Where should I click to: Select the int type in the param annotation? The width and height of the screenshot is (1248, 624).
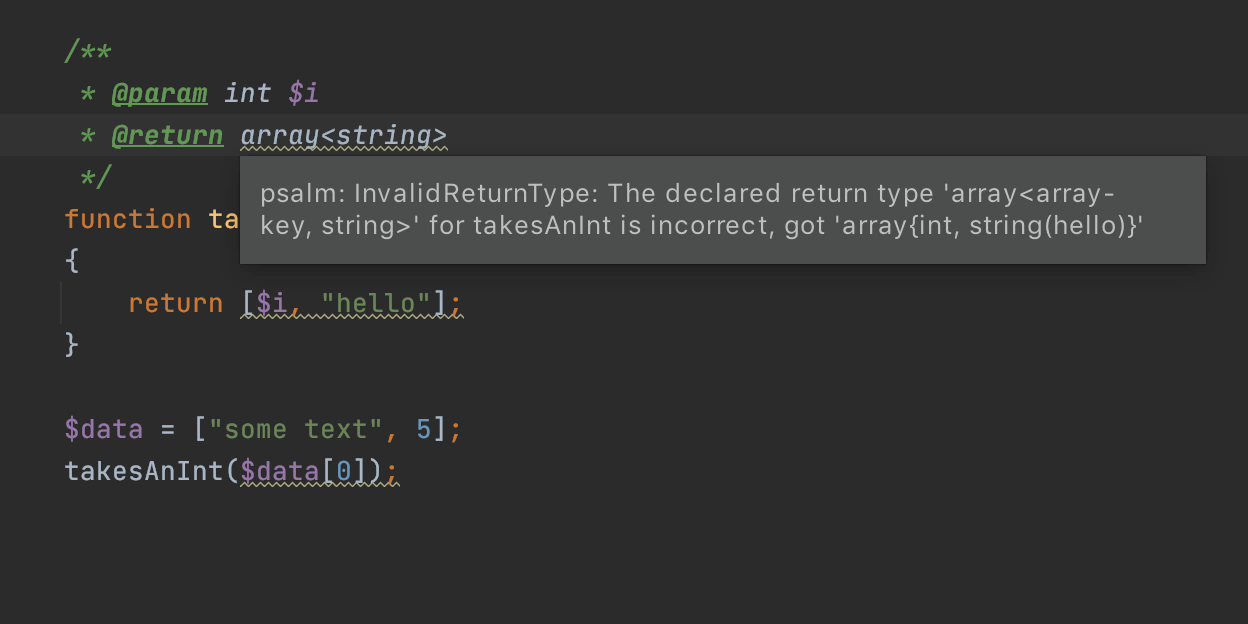(249, 93)
